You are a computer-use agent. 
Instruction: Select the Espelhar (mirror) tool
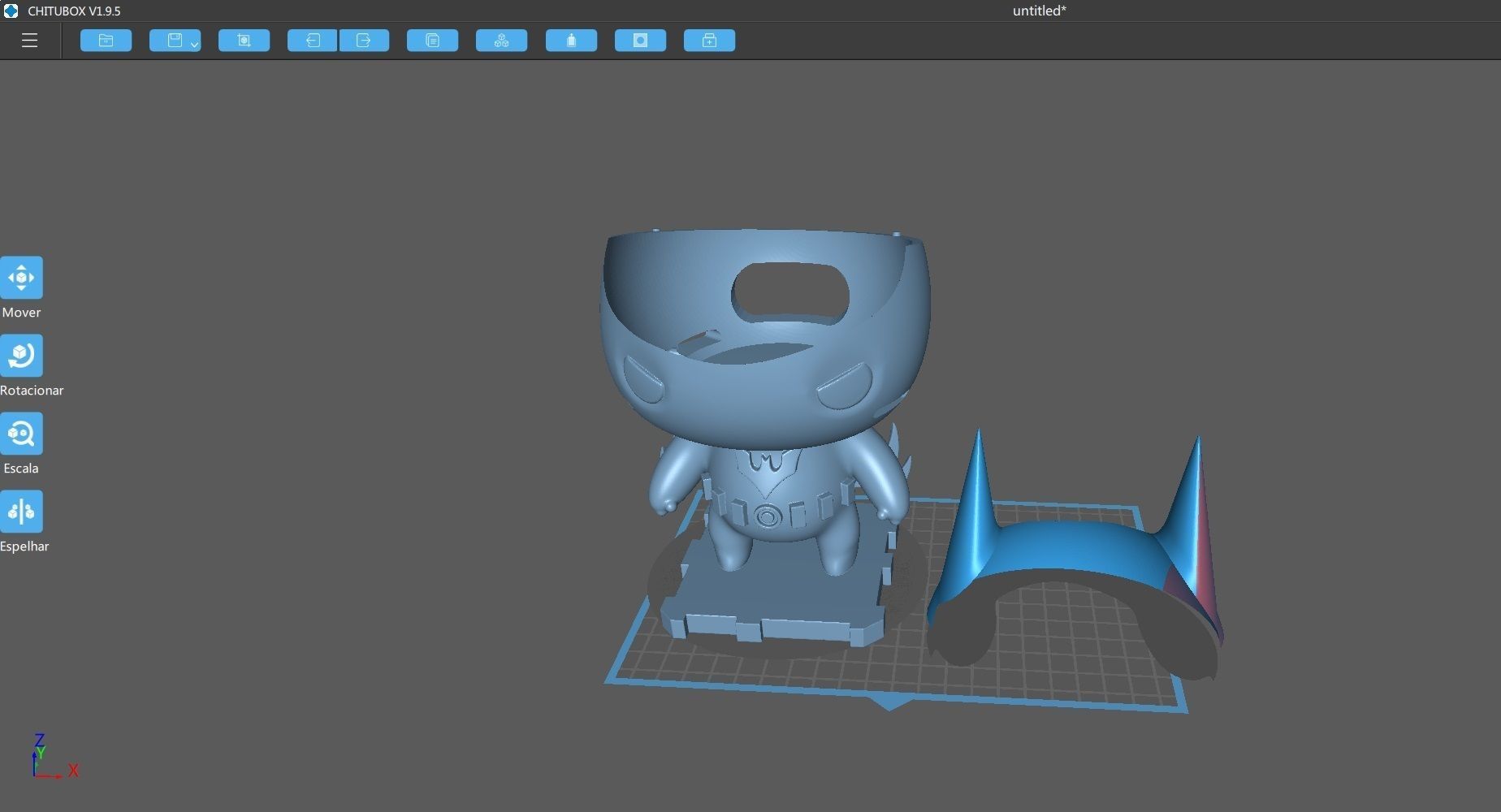coord(21,512)
